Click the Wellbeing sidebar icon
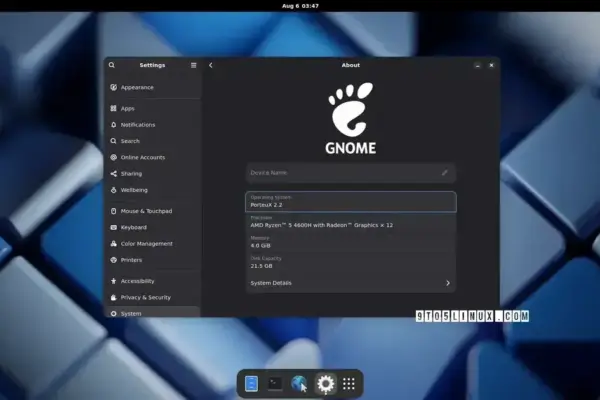This screenshot has width=600, height=400. (x=114, y=190)
